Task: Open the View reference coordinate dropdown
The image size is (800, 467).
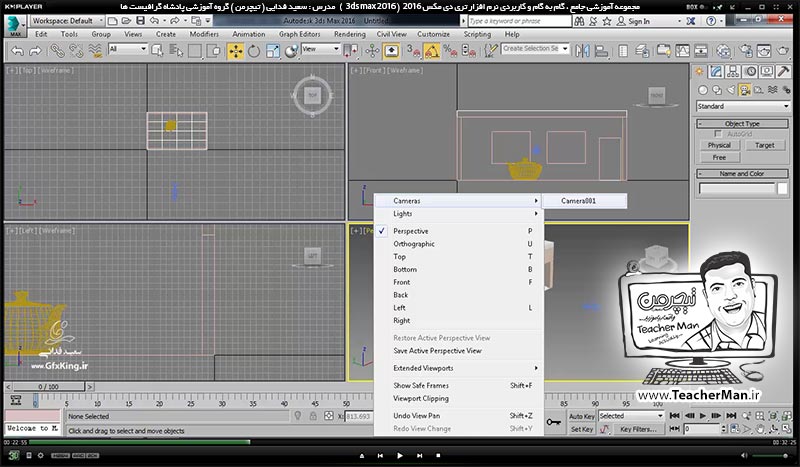Action: click(320, 49)
